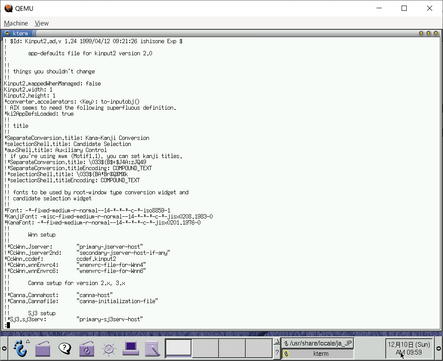Click the '$Id: Kinput2.ad,v 1.24' header line
The image size is (443, 361).
click(x=93, y=41)
